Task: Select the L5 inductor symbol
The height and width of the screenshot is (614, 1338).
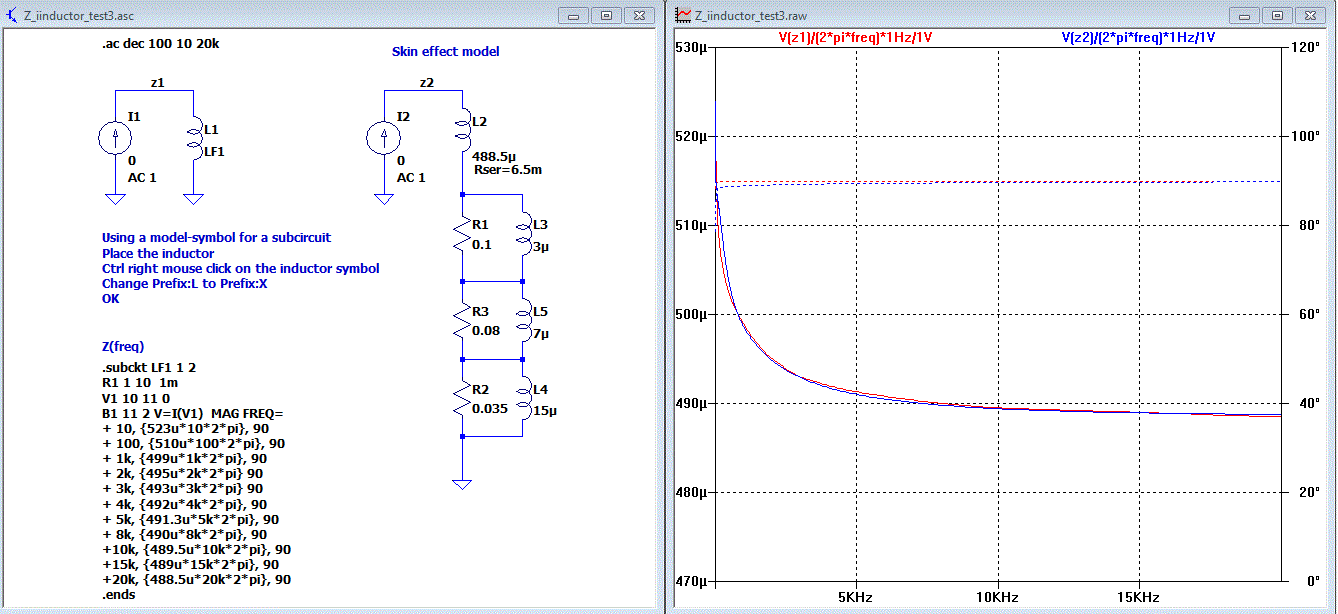Action: 522,320
